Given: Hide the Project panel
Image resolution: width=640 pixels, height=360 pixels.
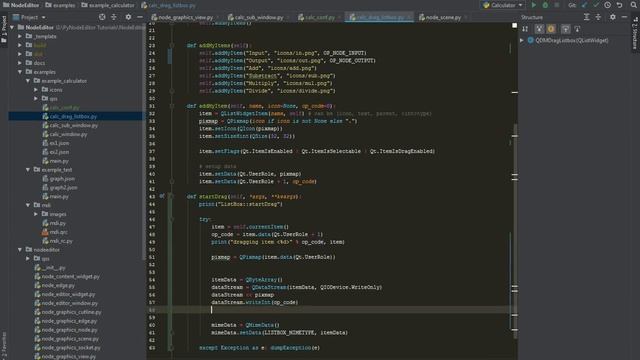Looking at the screenshot, I should click(140, 17).
